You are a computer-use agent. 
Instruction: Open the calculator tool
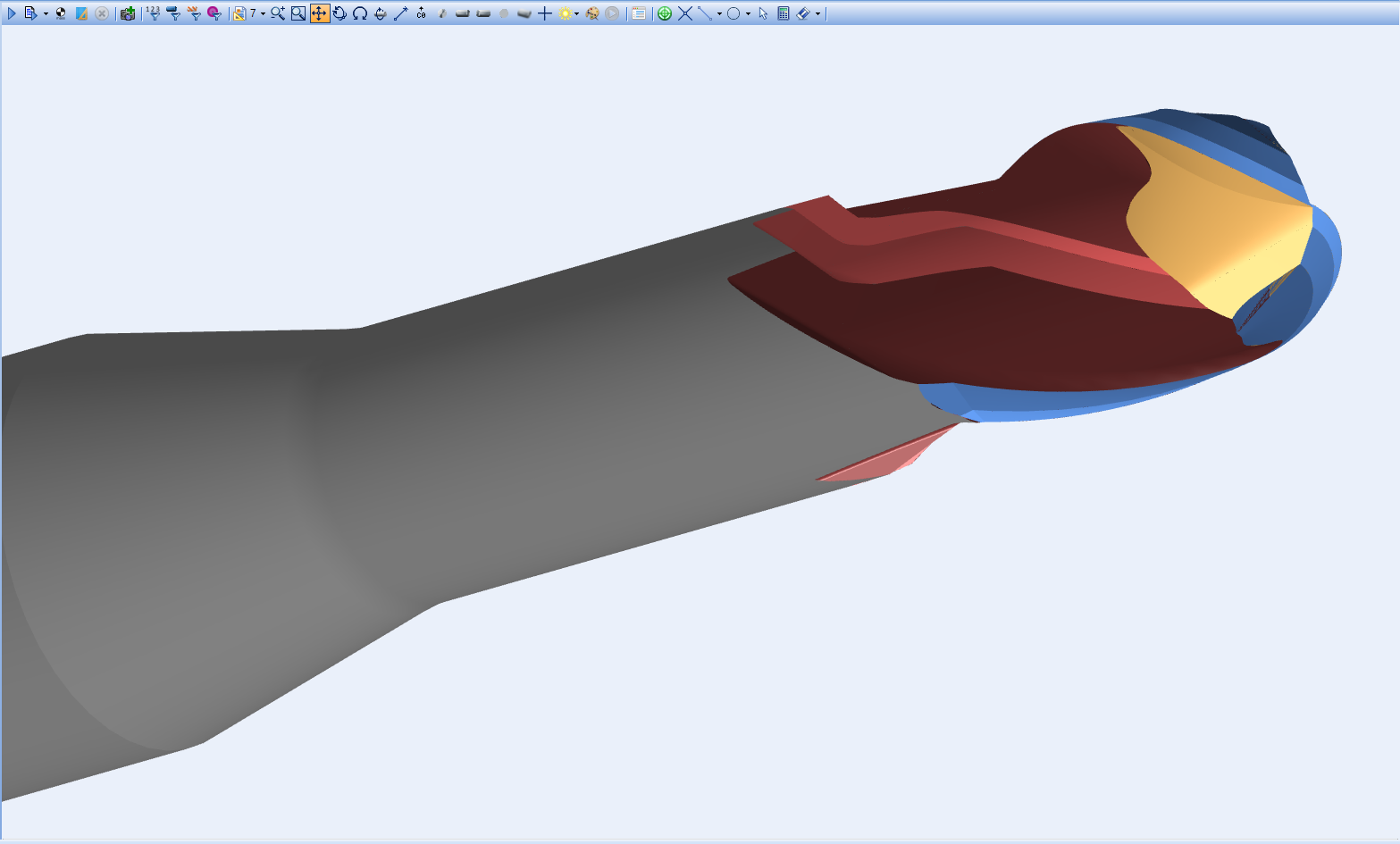[784, 13]
